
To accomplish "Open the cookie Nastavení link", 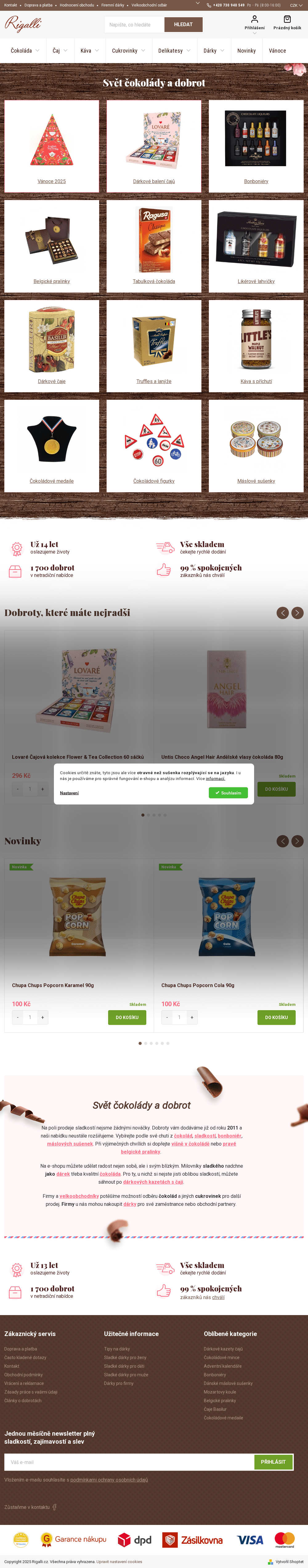I will click(69, 793).
